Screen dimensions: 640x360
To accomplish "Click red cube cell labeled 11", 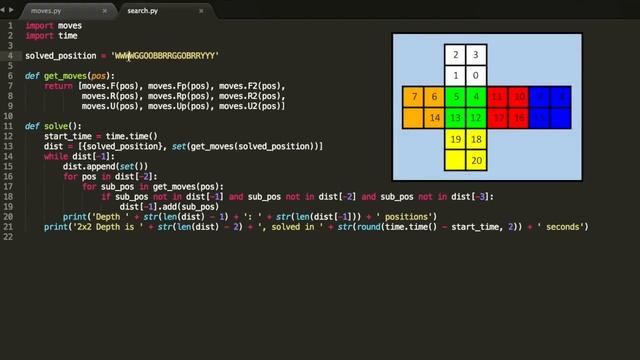I will click(497, 97).
